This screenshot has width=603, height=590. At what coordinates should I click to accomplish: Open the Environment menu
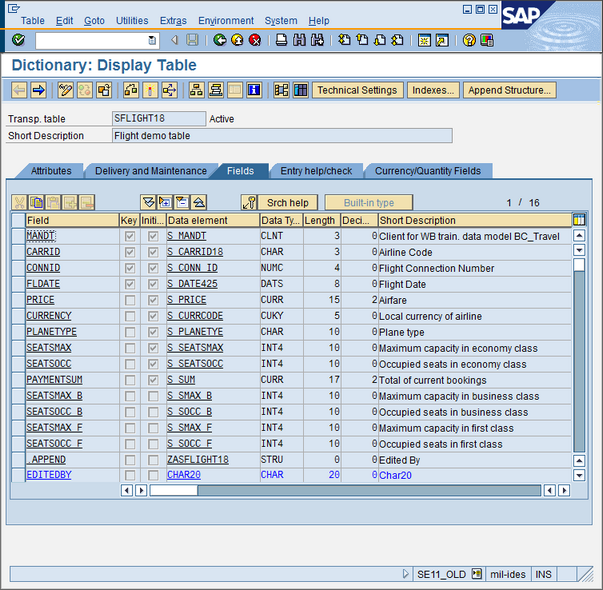(226, 21)
